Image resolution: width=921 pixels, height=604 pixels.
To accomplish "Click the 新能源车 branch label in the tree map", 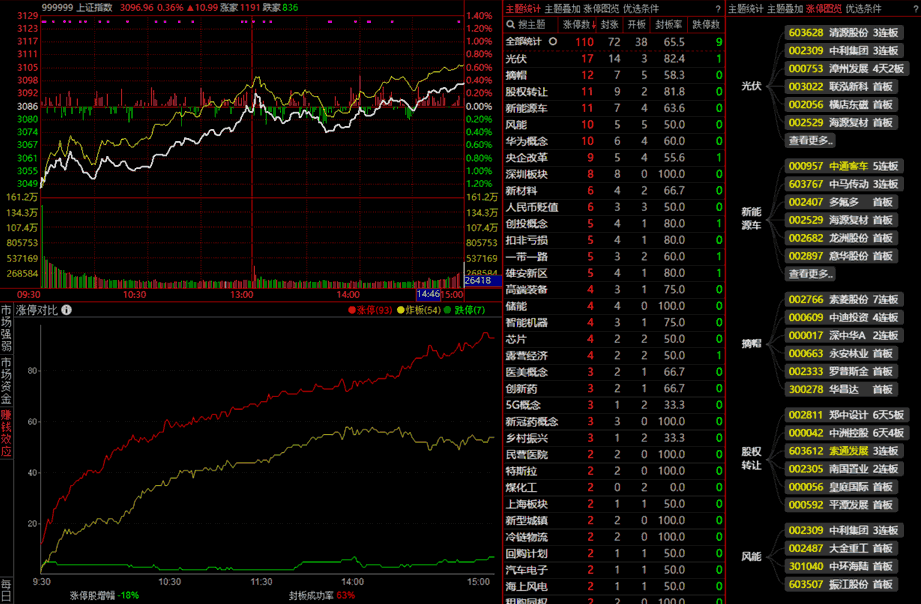I will 751,219.
